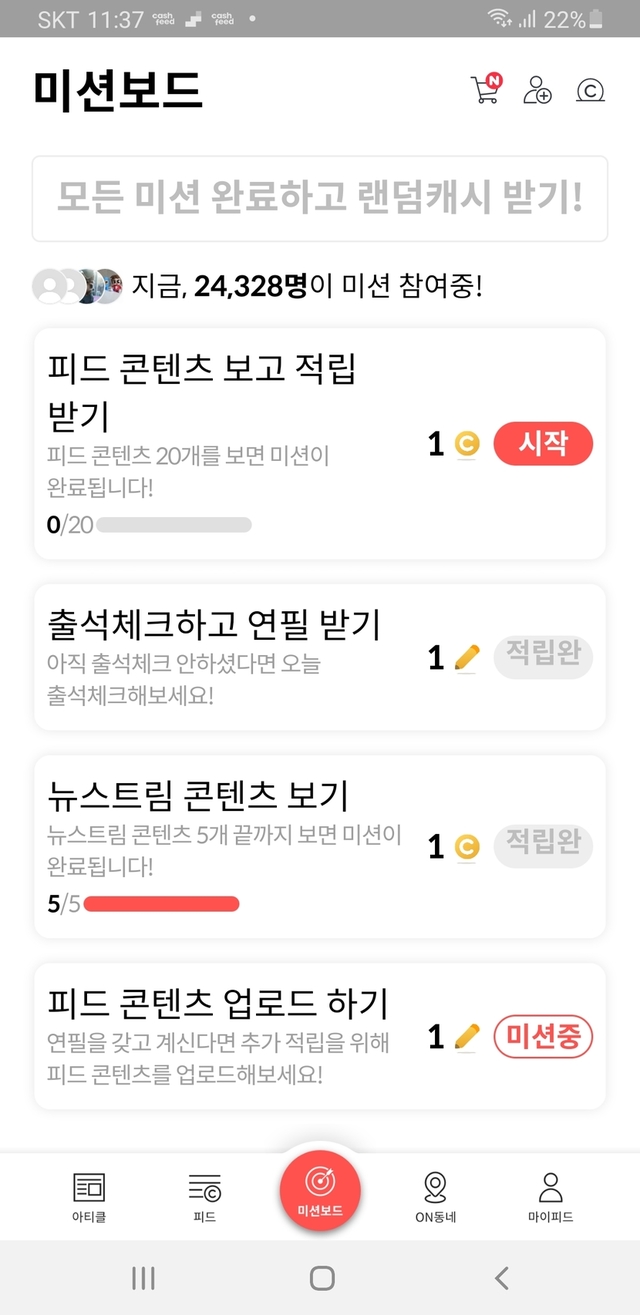Click the 0/20 feed progress bar
The image size is (640, 1315).
coord(173,525)
